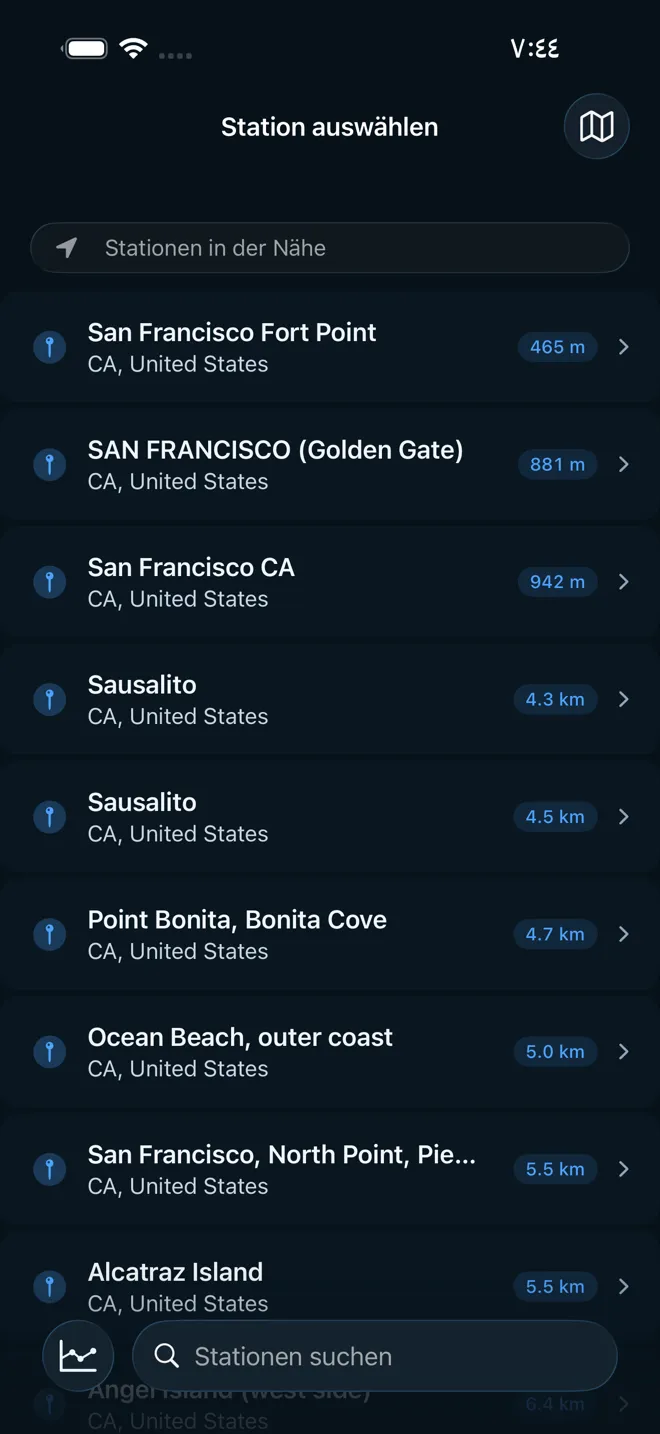The height and width of the screenshot is (1434, 660).
Task: Open the tide chart icon button
Action: click(x=78, y=1356)
